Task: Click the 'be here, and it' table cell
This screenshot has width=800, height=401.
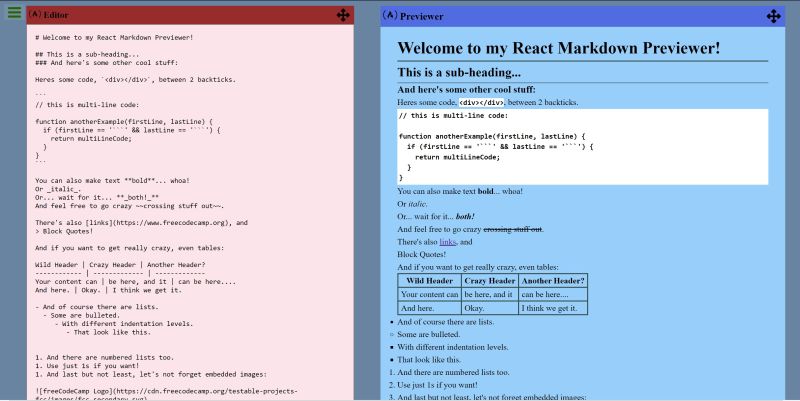Action: 490,294
